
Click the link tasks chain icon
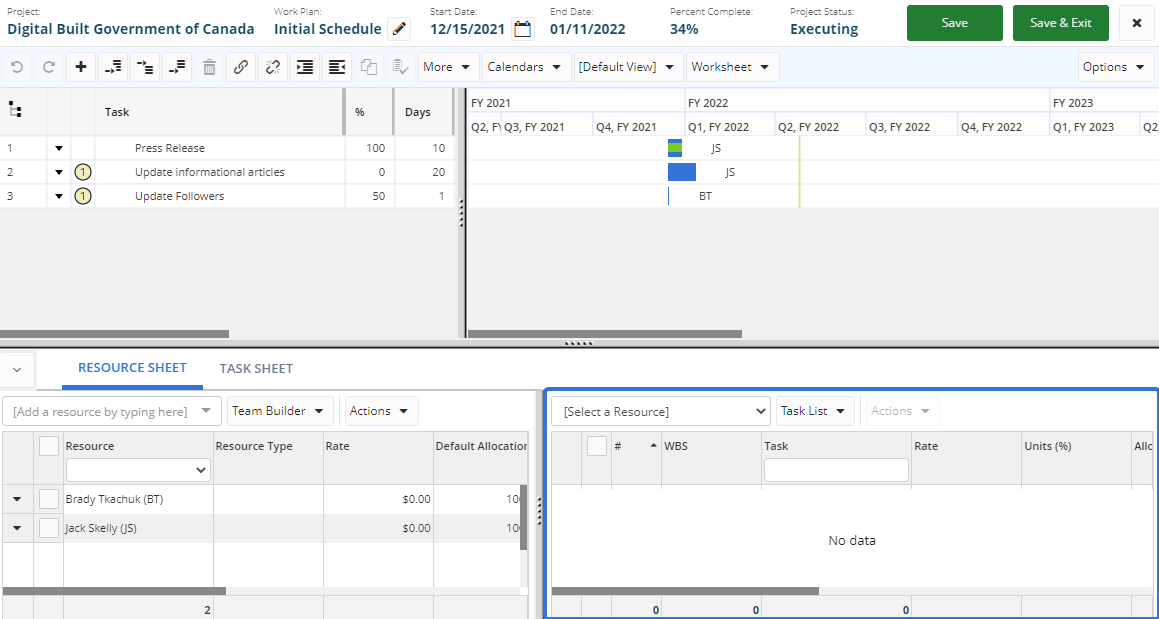pyautogui.click(x=240, y=67)
